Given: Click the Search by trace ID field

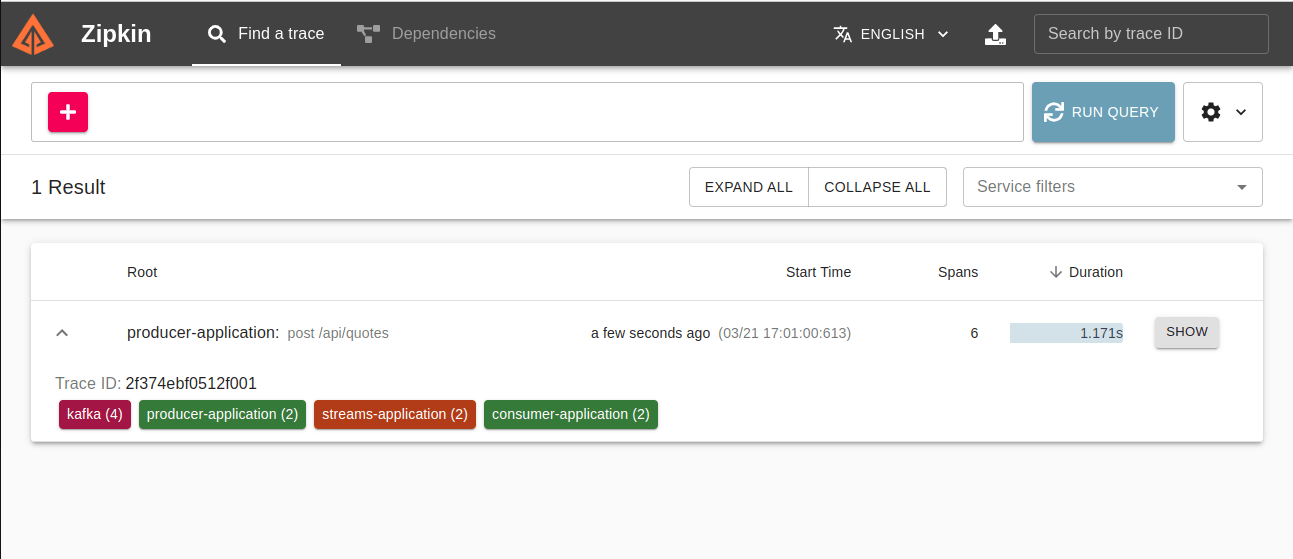Looking at the screenshot, I should tap(1151, 34).
